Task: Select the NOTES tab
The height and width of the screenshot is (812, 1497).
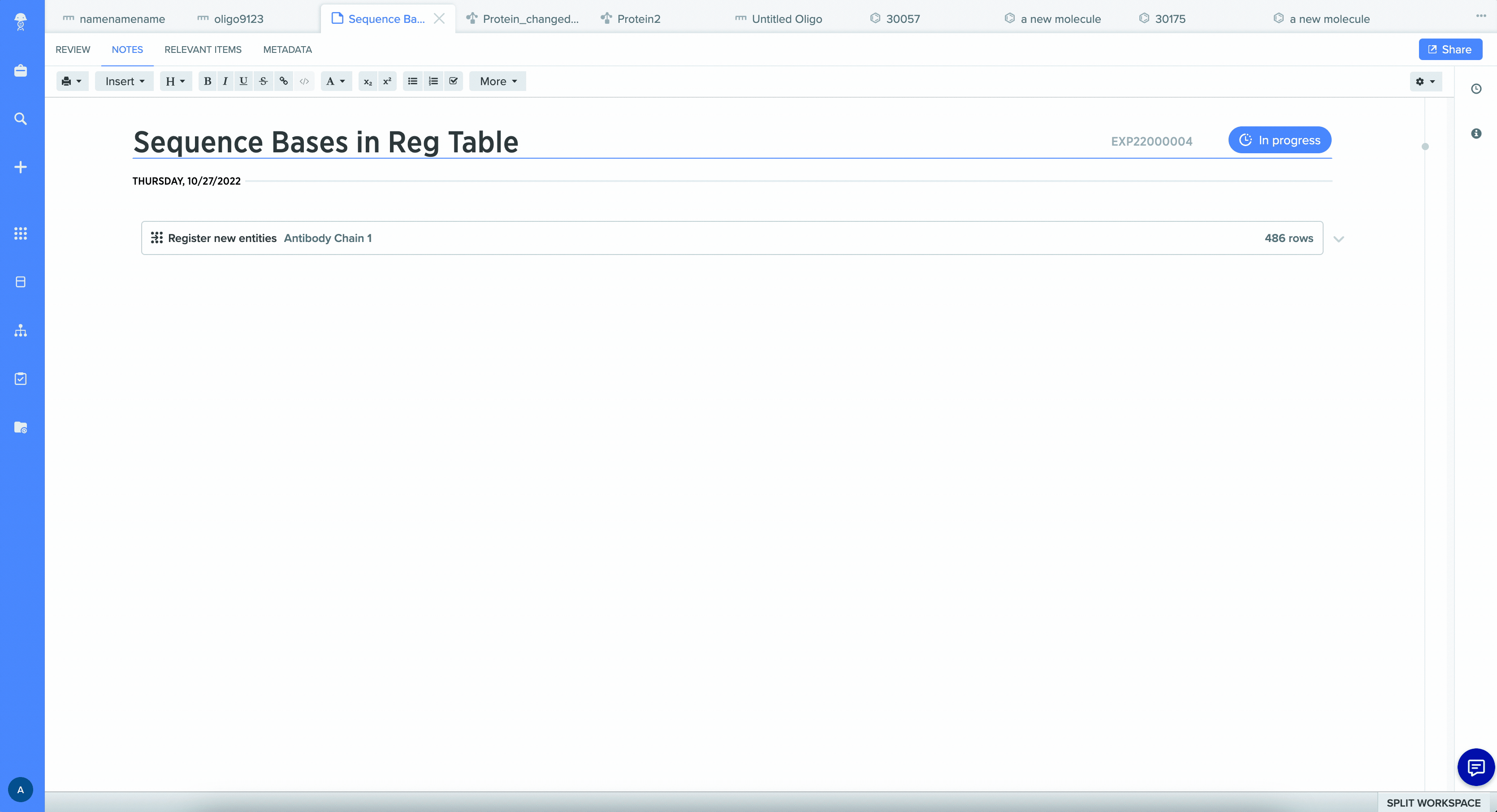Action: point(127,49)
